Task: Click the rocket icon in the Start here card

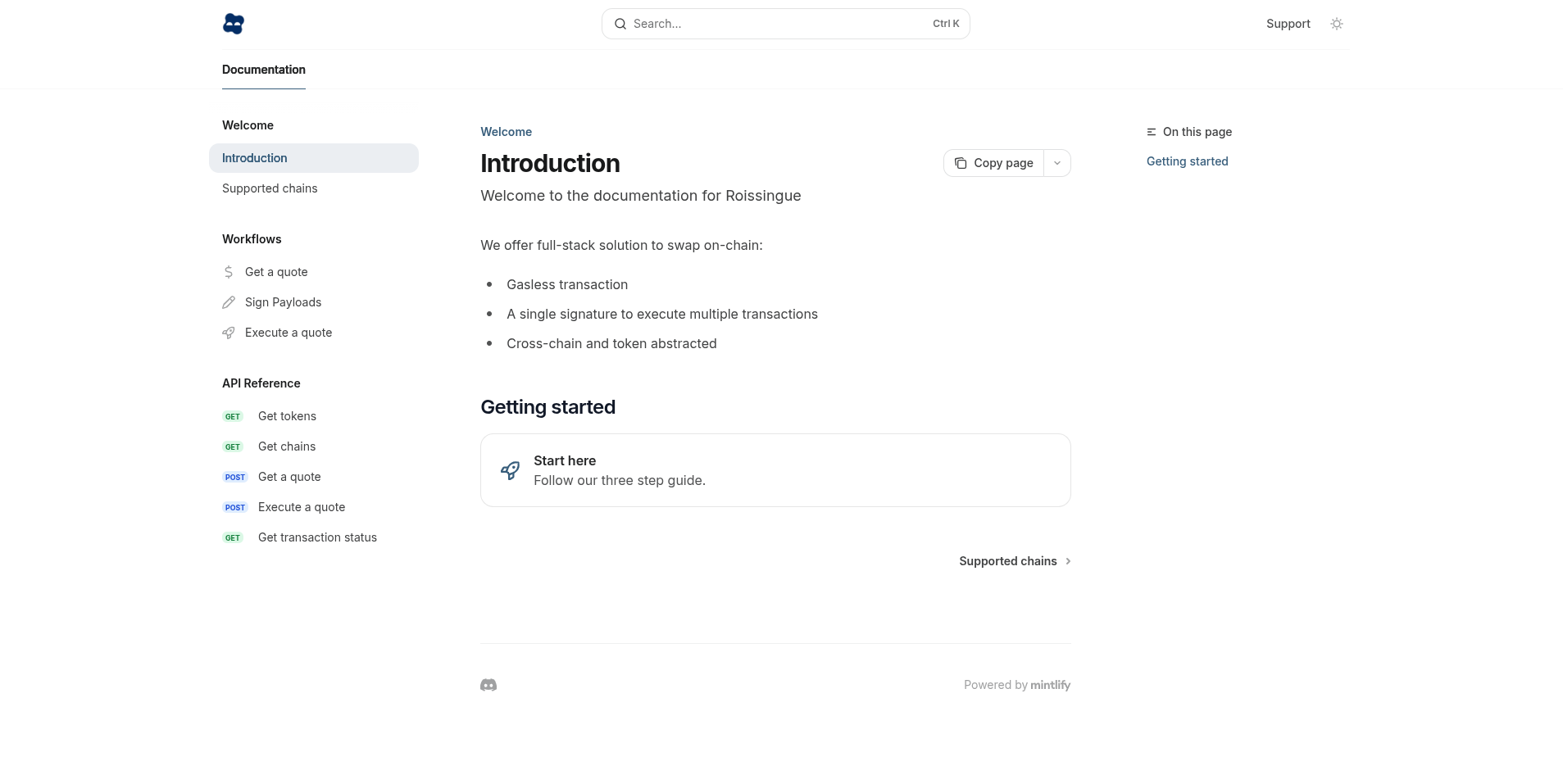Action: click(509, 470)
